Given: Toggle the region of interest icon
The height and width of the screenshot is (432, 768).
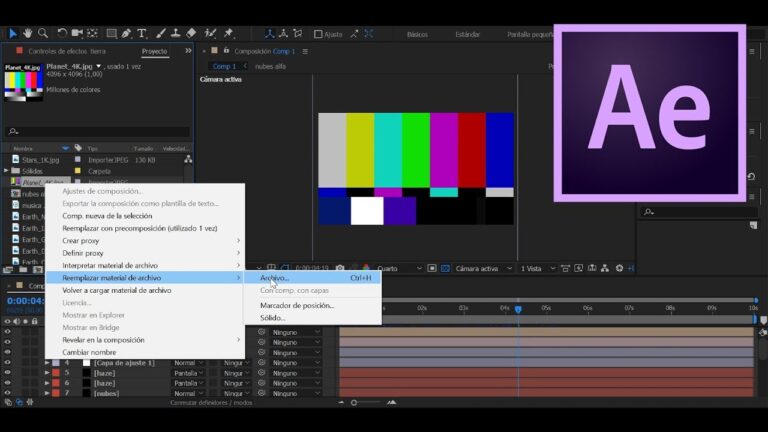Looking at the screenshot, I should click(x=432, y=268).
